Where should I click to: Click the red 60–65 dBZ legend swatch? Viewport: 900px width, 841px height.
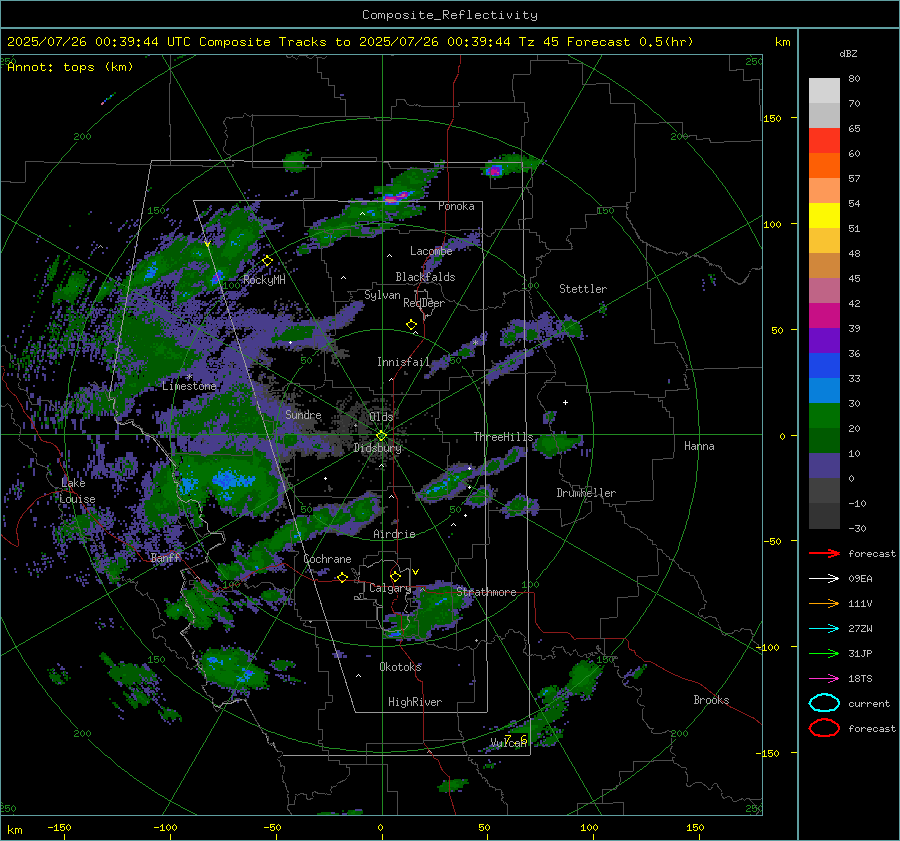click(x=824, y=141)
